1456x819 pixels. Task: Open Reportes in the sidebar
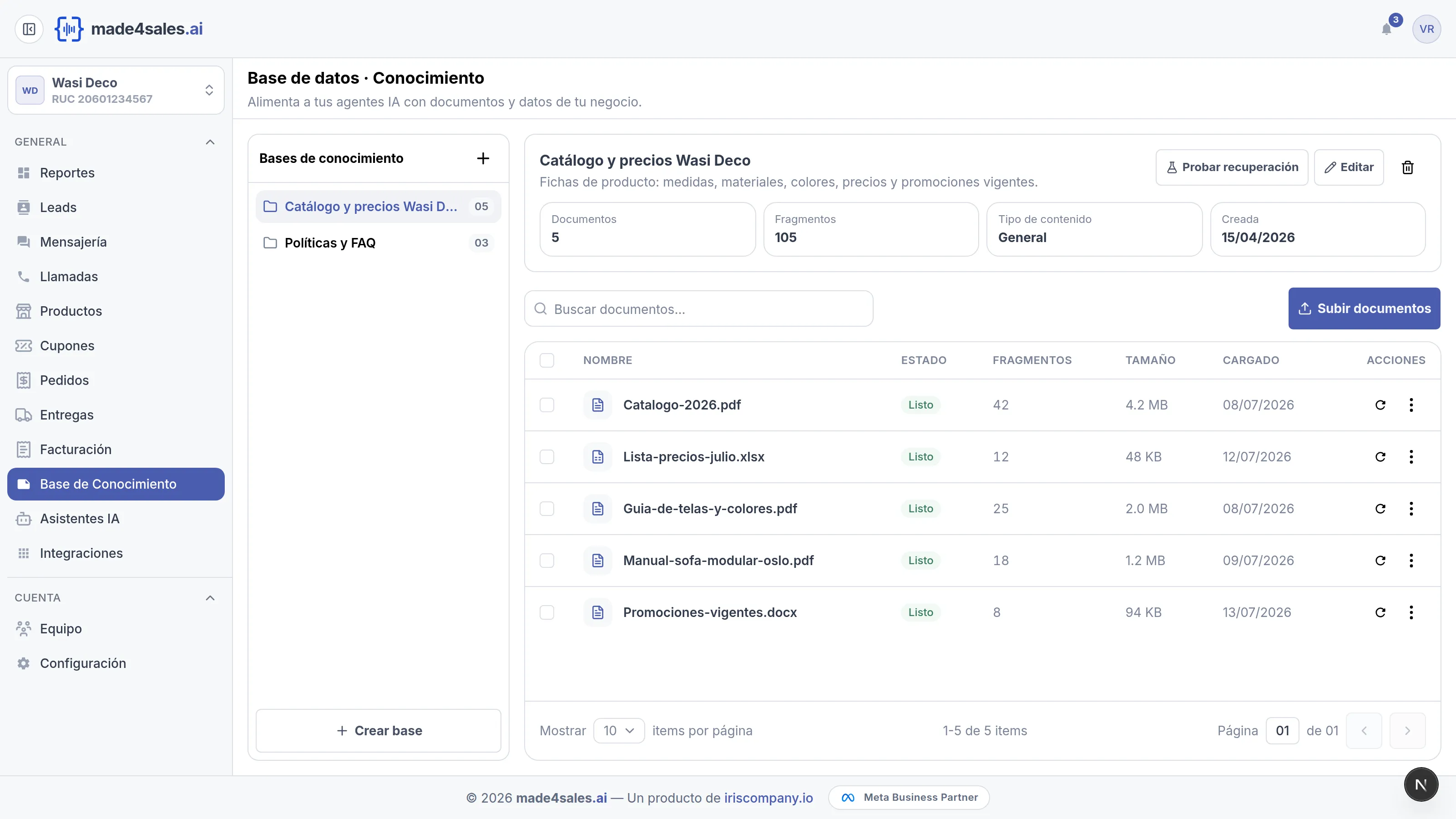pos(116,173)
